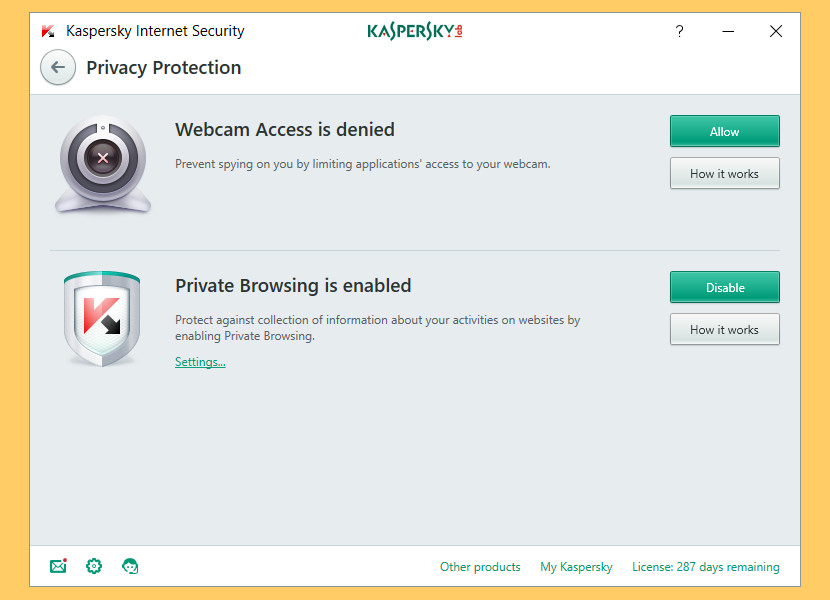This screenshot has width=830, height=600.
Task: Disable Private Browsing
Action: (724, 287)
